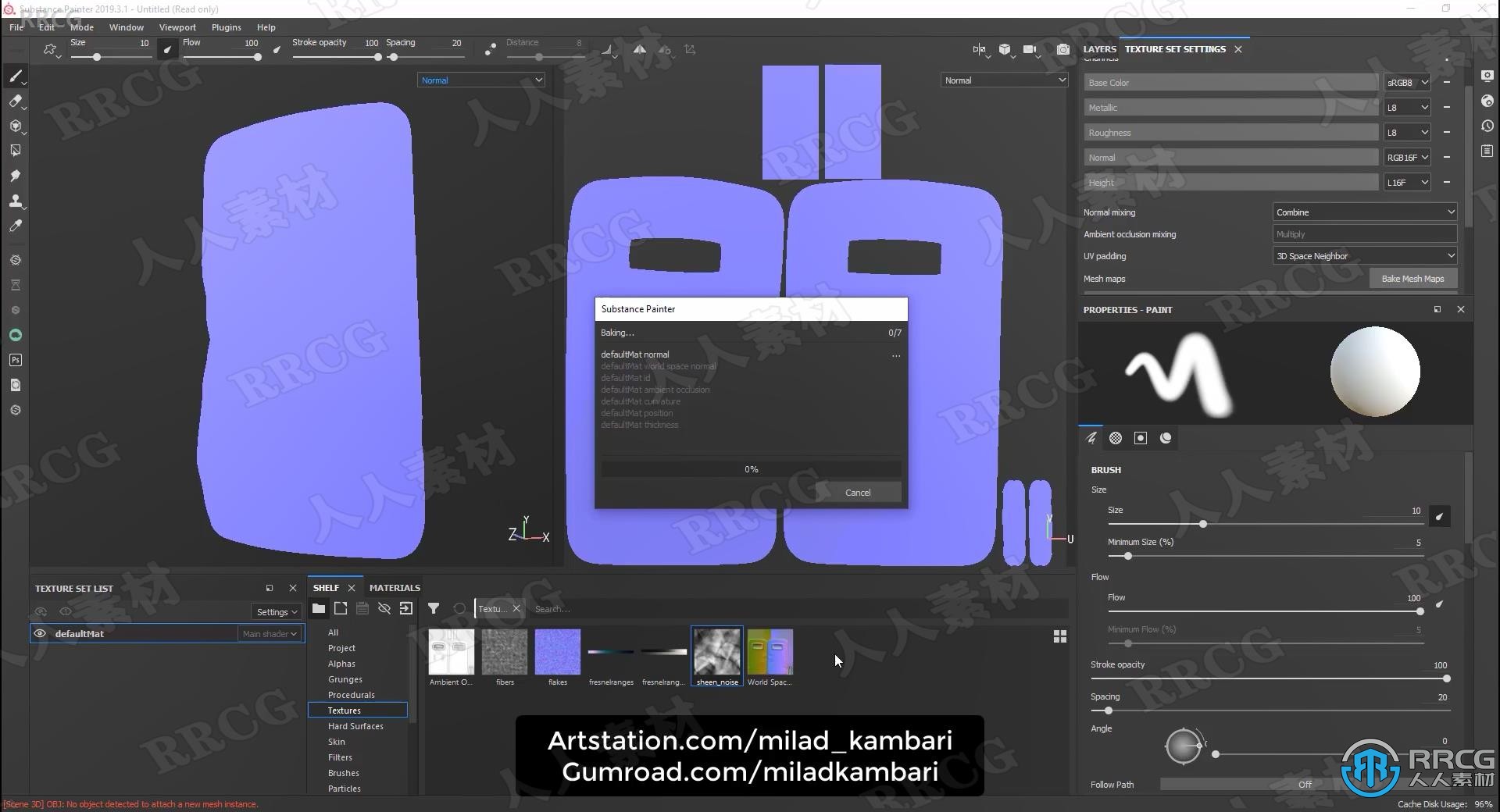The height and width of the screenshot is (812, 1500).
Task: Remove the Metallic channel minus button
Action: click(x=1447, y=107)
